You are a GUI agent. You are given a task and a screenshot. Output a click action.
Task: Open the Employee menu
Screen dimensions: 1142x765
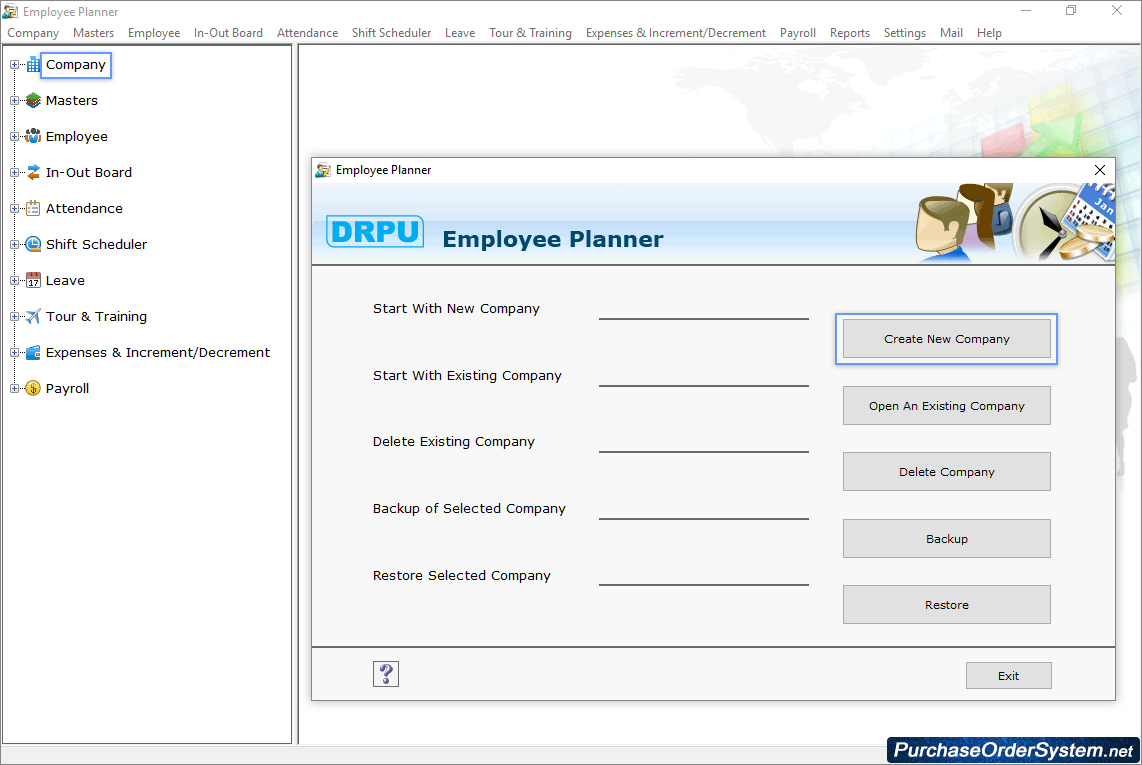tap(154, 33)
